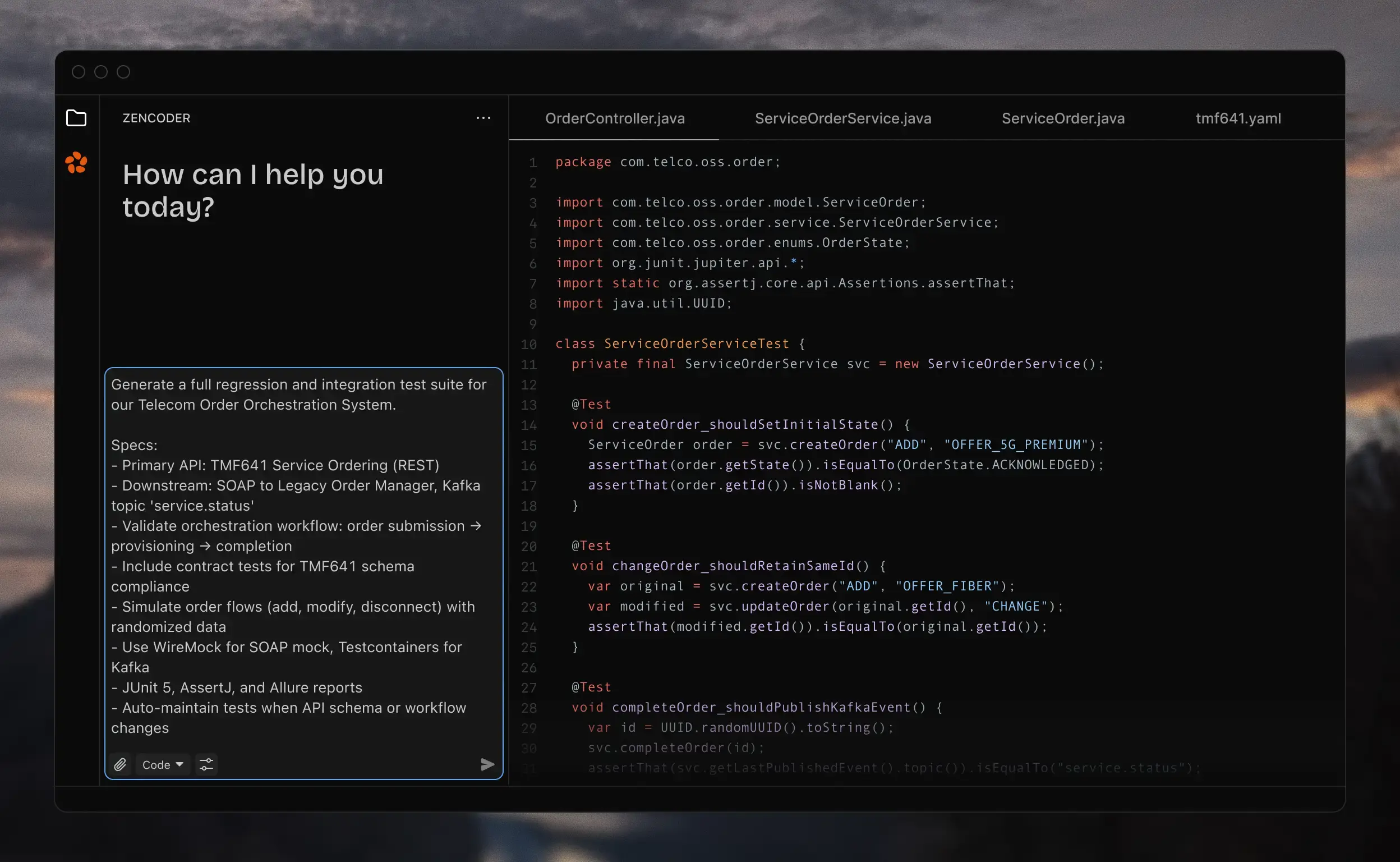Click the third window control circle
The height and width of the screenshot is (862, 1400).
123,72
